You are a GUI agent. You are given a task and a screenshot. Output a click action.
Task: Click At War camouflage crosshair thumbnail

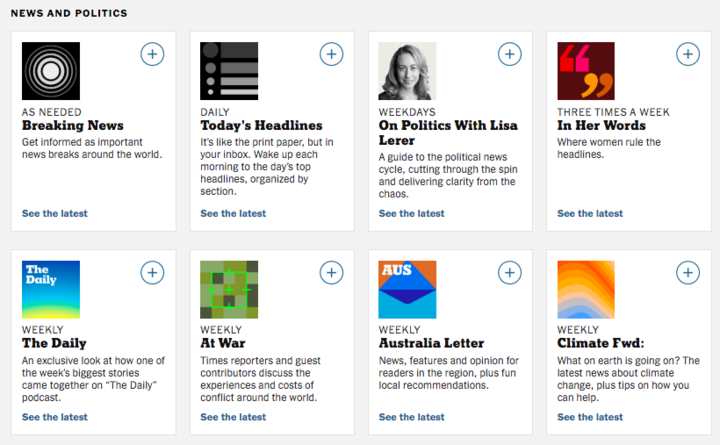click(229, 290)
